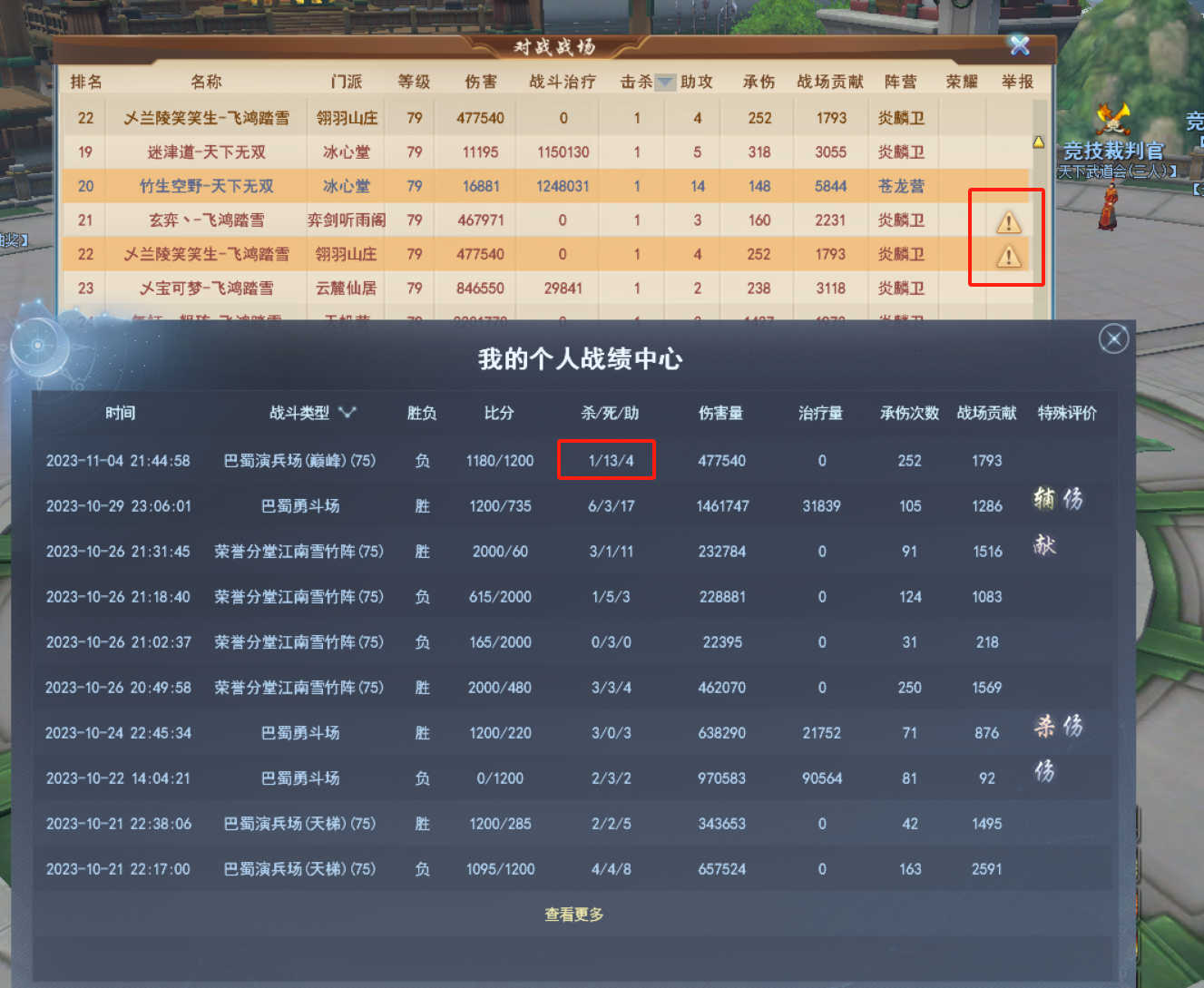Click 巴蜀演兵场(巅峰)(75) battle type
This screenshot has height=988, width=1204.
299,461
